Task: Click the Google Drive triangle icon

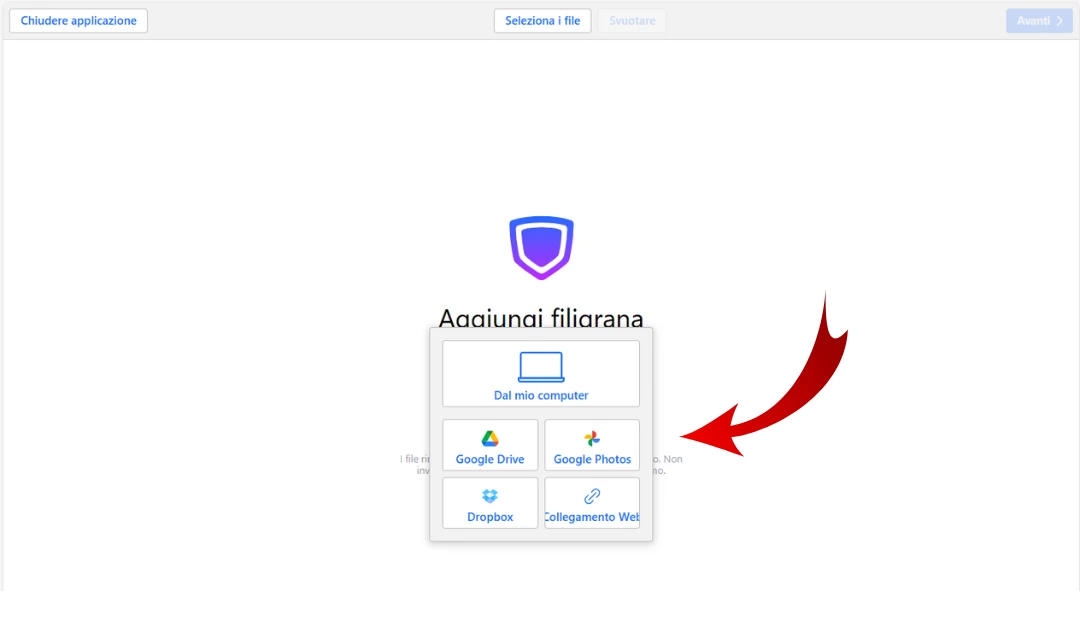Action: click(x=490, y=439)
